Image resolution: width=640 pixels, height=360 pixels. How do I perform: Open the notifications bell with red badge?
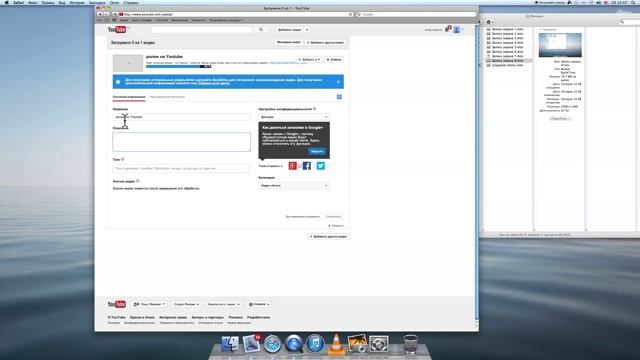(448, 29)
